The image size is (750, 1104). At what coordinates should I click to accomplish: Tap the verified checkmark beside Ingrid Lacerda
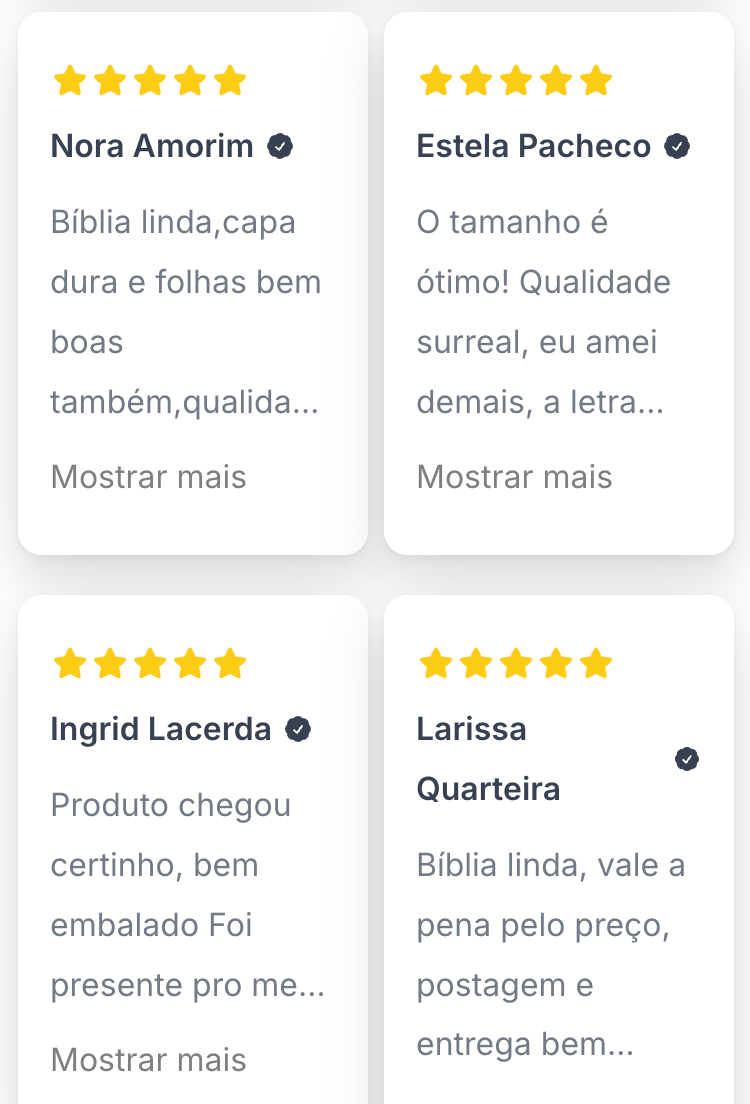point(298,730)
